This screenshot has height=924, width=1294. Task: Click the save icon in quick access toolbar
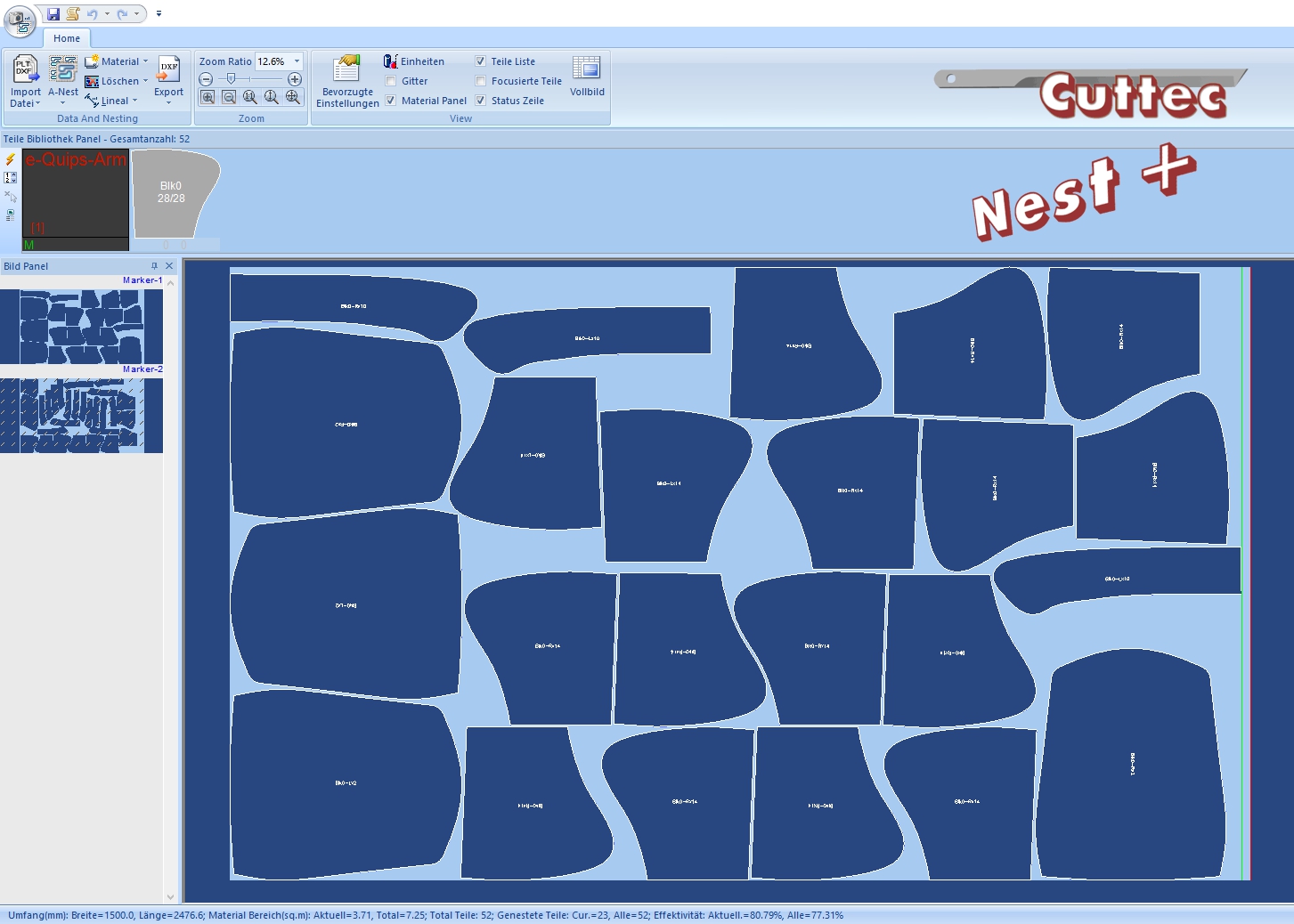click(x=53, y=13)
